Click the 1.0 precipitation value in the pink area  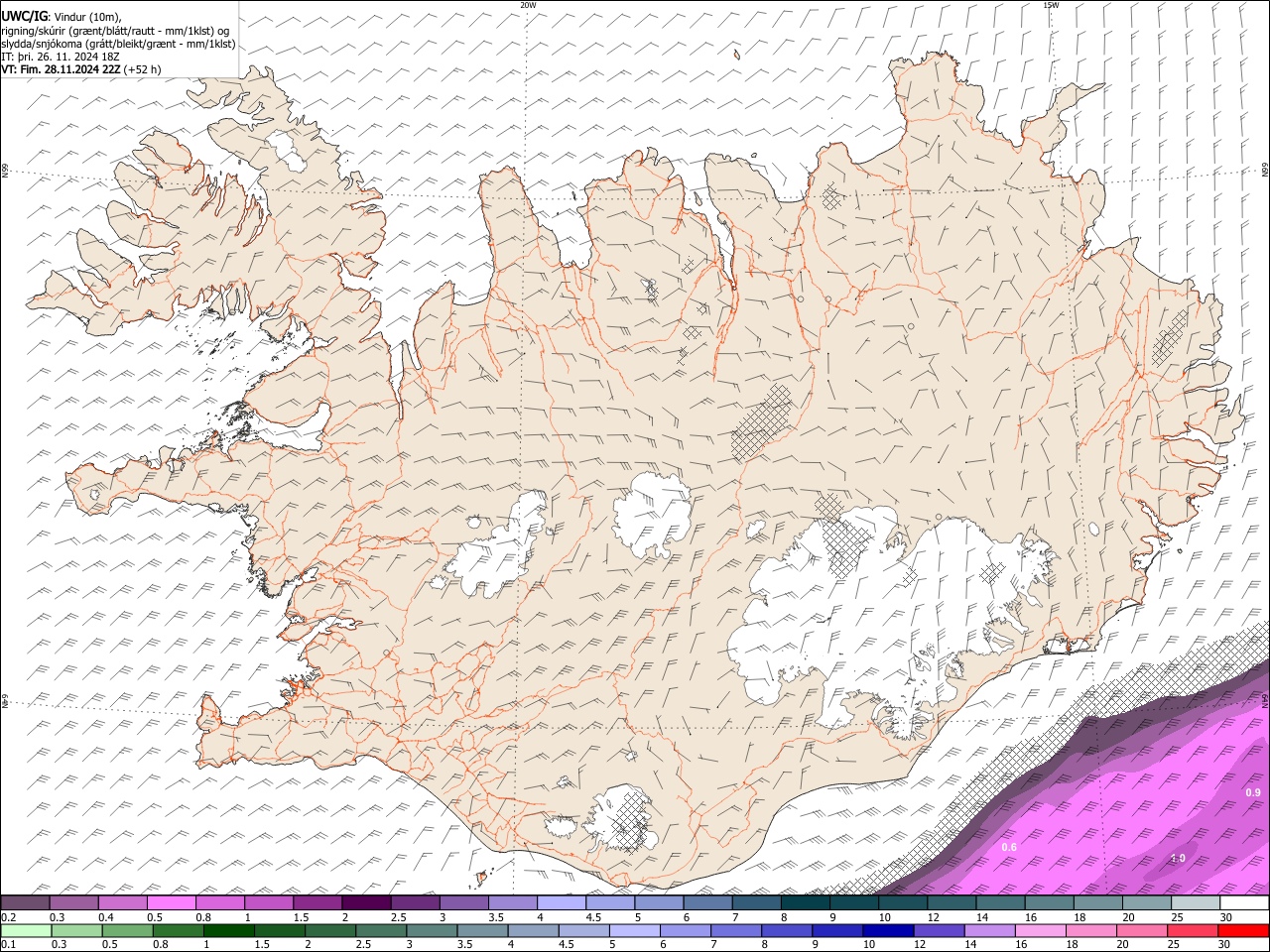pos(1178,858)
